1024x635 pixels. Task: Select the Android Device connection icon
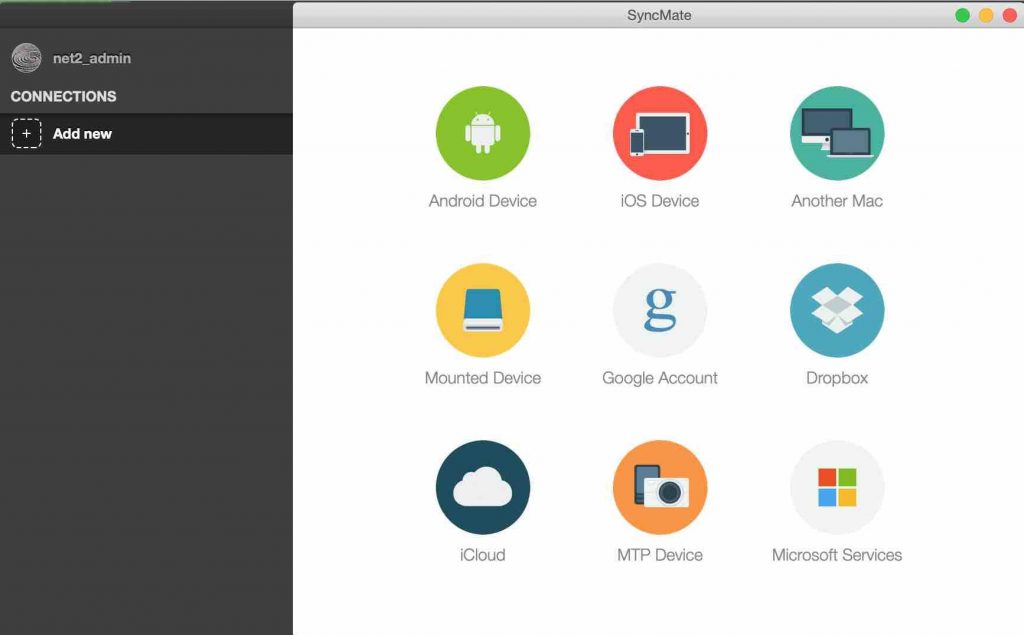coord(483,133)
